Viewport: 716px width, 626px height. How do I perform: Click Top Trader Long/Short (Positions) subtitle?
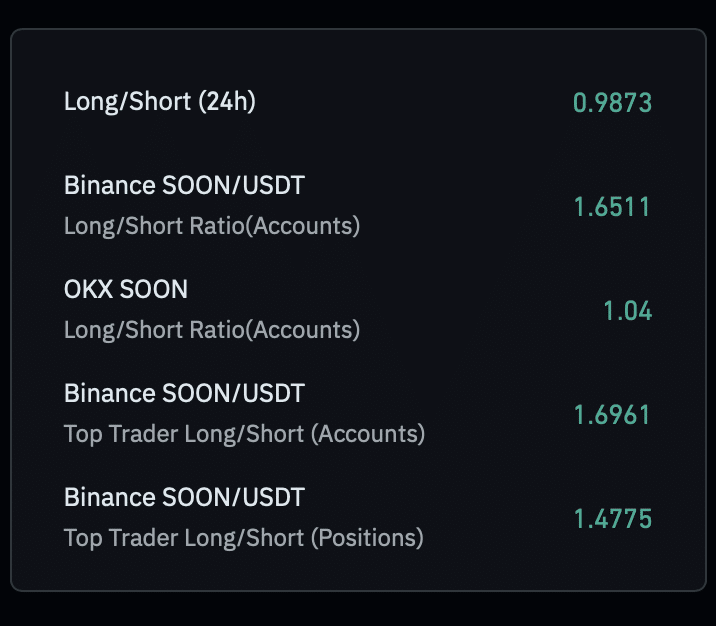point(244,537)
